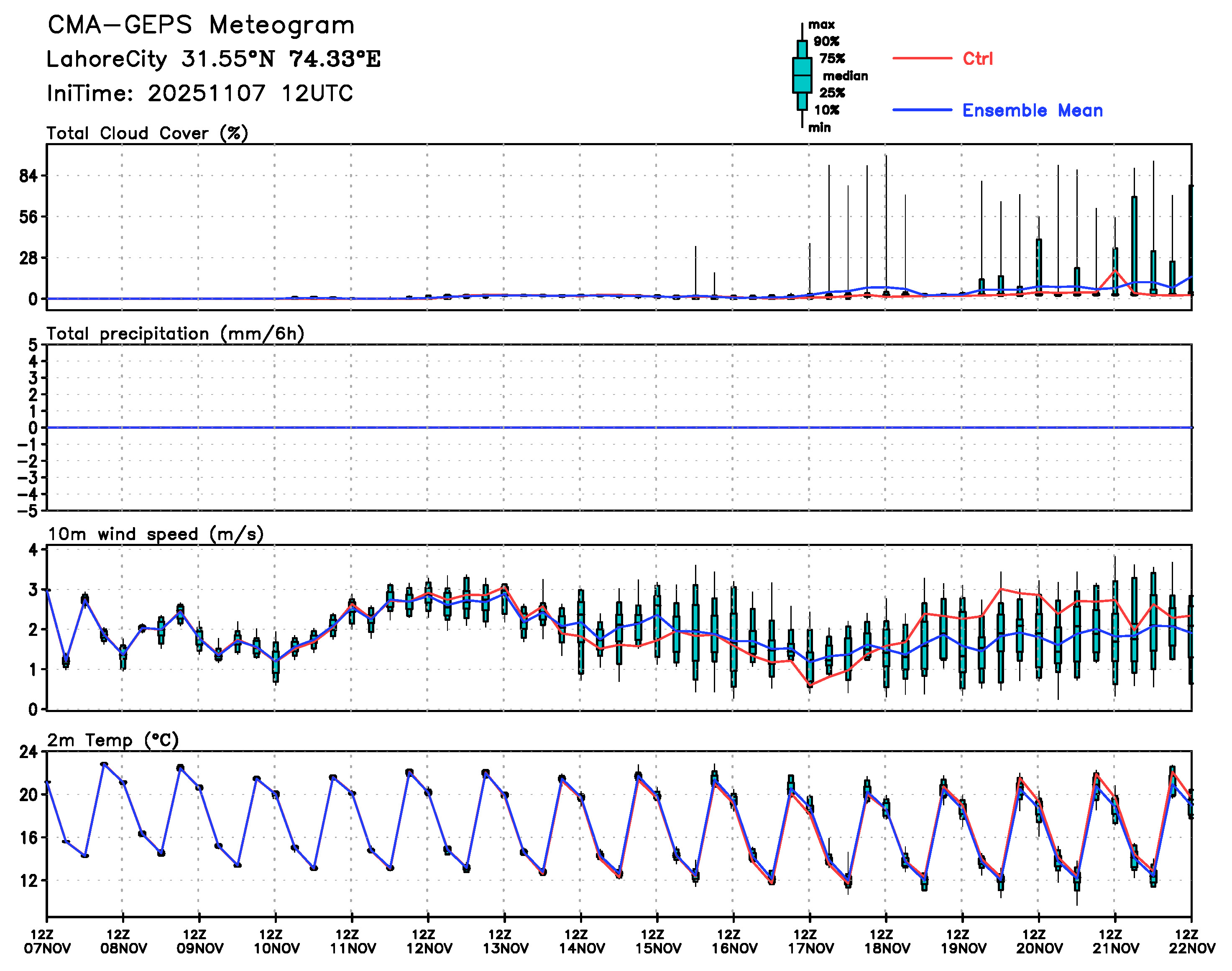Image resolution: width=1232 pixels, height=971 pixels.
Task: Click the legend box-and-whisker icon
Action: click(802, 75)
